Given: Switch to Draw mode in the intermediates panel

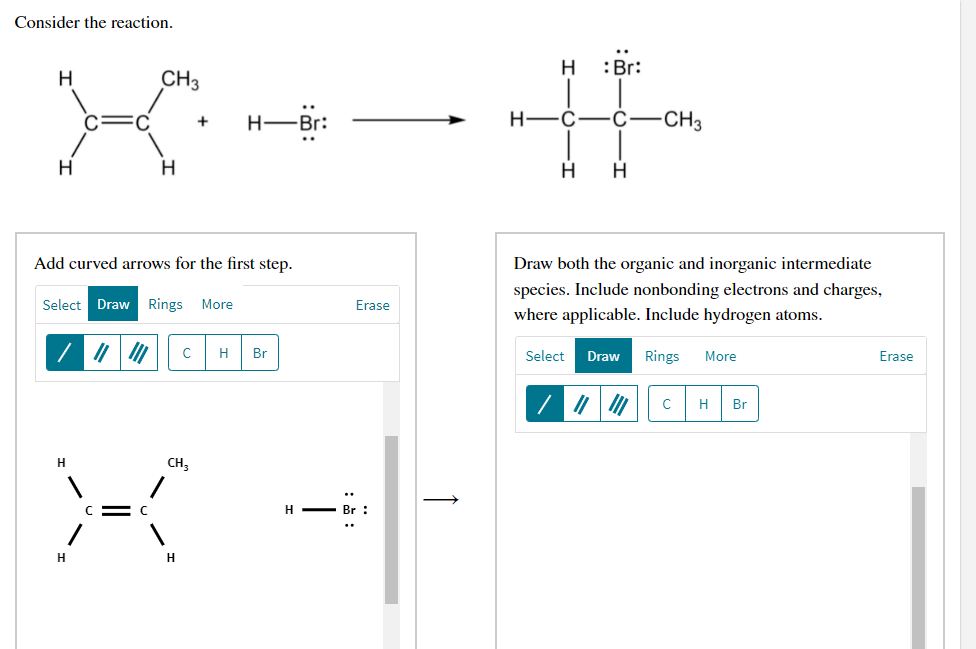Looking at the screenshot, I should coord(603,356).
